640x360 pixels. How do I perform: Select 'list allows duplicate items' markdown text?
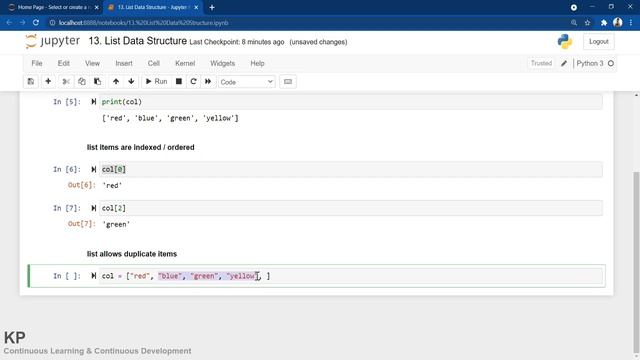coord(132,254)
